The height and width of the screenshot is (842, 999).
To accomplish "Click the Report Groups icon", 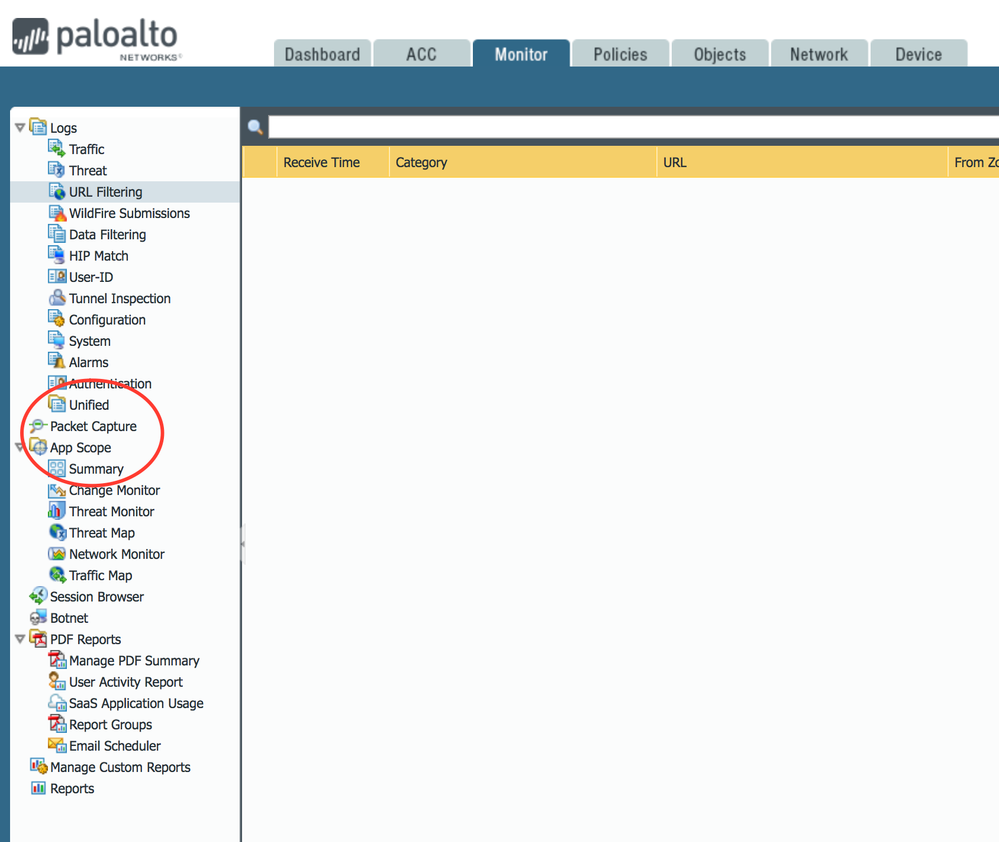I will click(57, 724).
